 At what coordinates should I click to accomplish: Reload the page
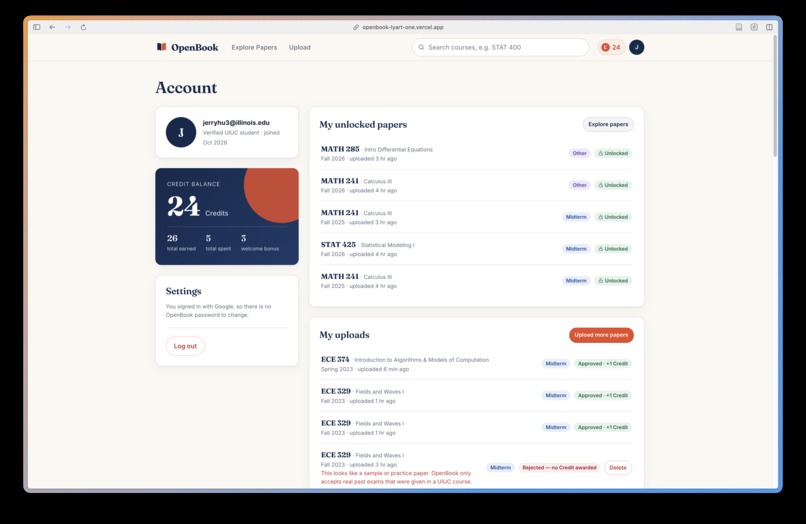(x=83, y=27)
